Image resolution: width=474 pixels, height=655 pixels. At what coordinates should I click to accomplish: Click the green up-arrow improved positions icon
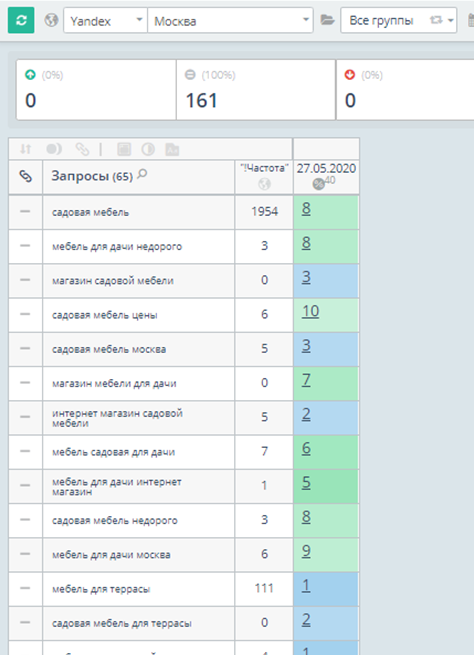30,75
